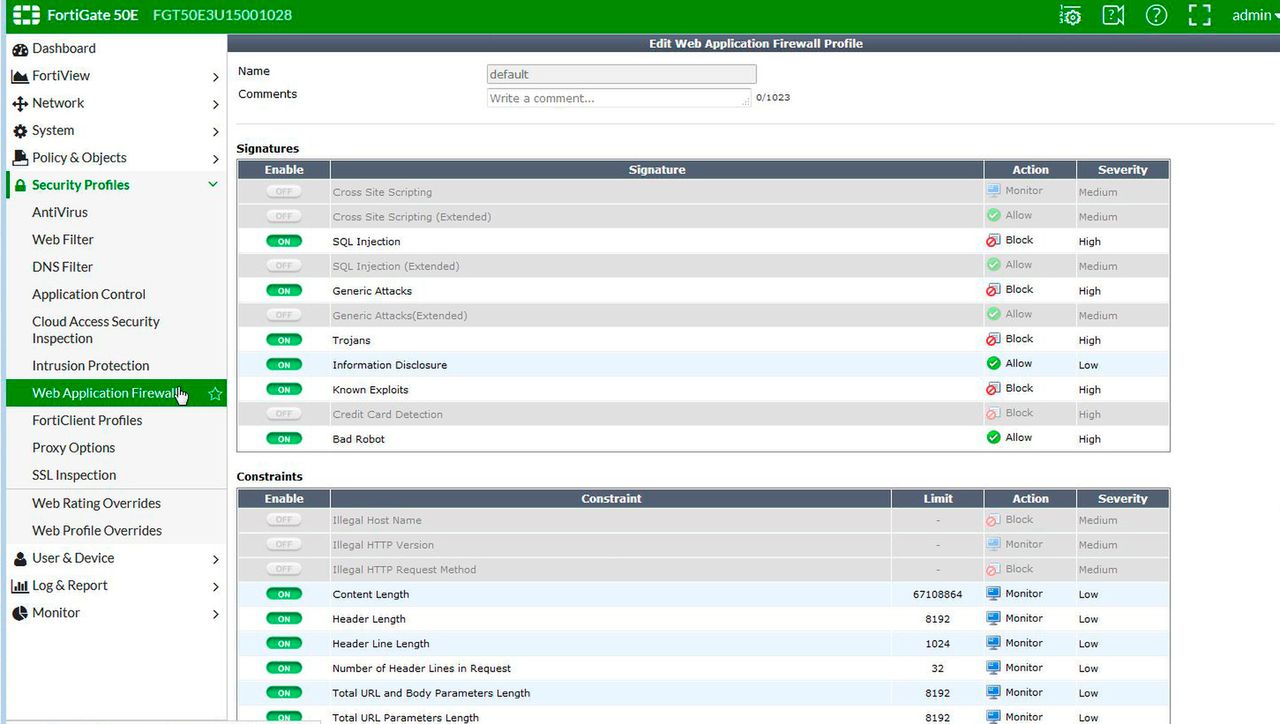Turn off Content Length constraint toggle
Viewport: 1280px width, 724px height.
[284, 594]
